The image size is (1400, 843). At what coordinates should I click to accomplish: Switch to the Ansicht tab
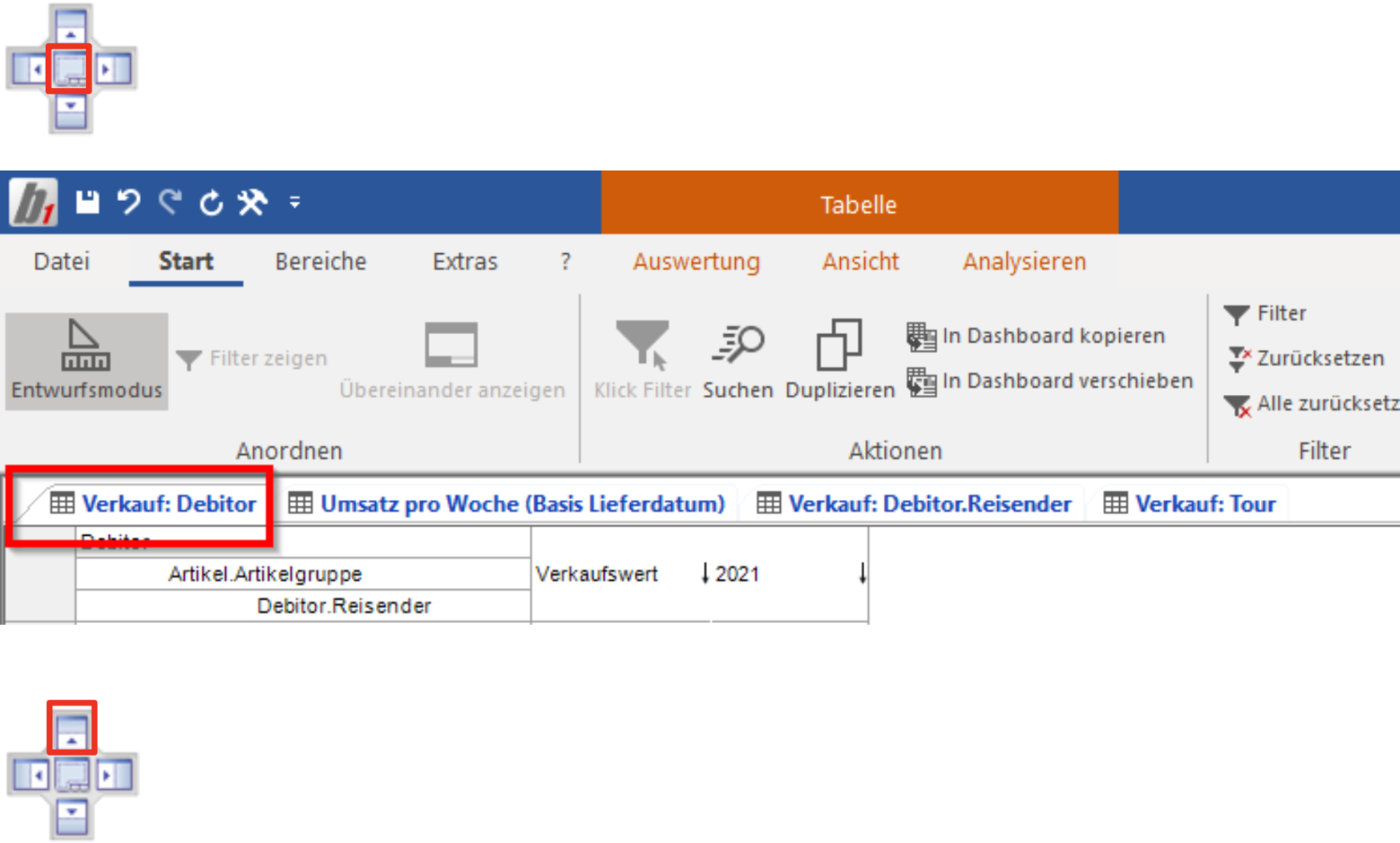pyautogui.click(x=861, y=262)
